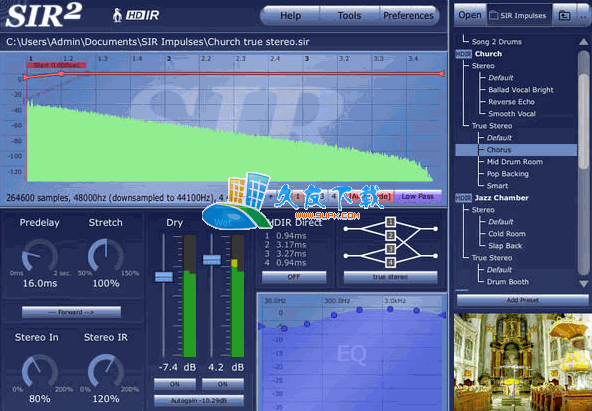Select the Smart preset
The width and height of the screenshot is (592, 411).
coord(497,186)
